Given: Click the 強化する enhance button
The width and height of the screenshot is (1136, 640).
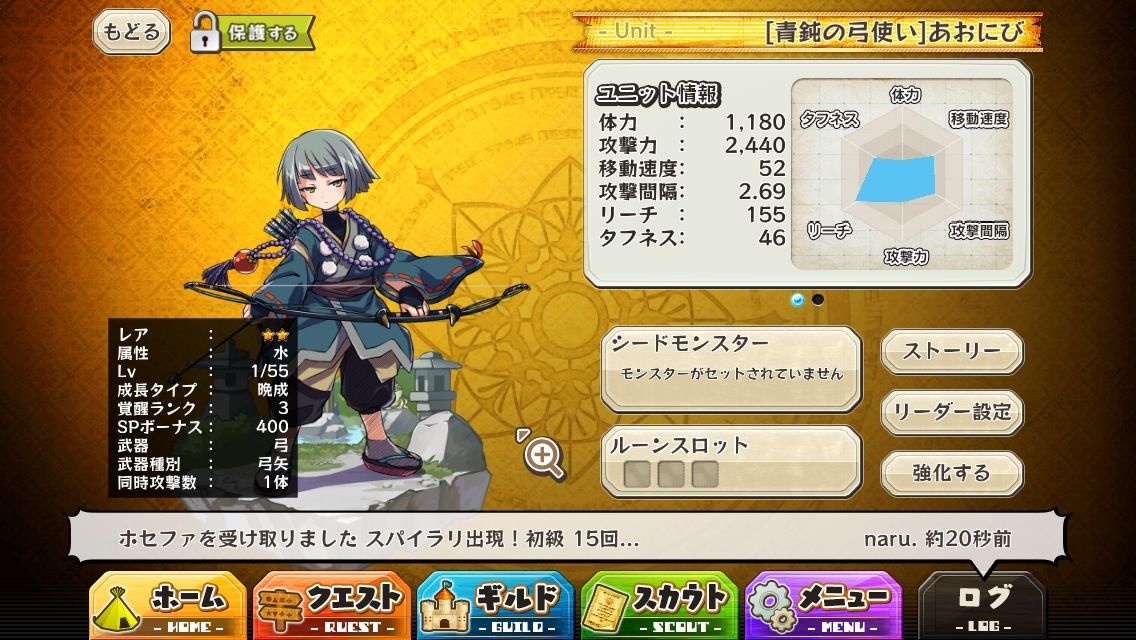Looking at the screenshot, I should click(x=952, y=473).
